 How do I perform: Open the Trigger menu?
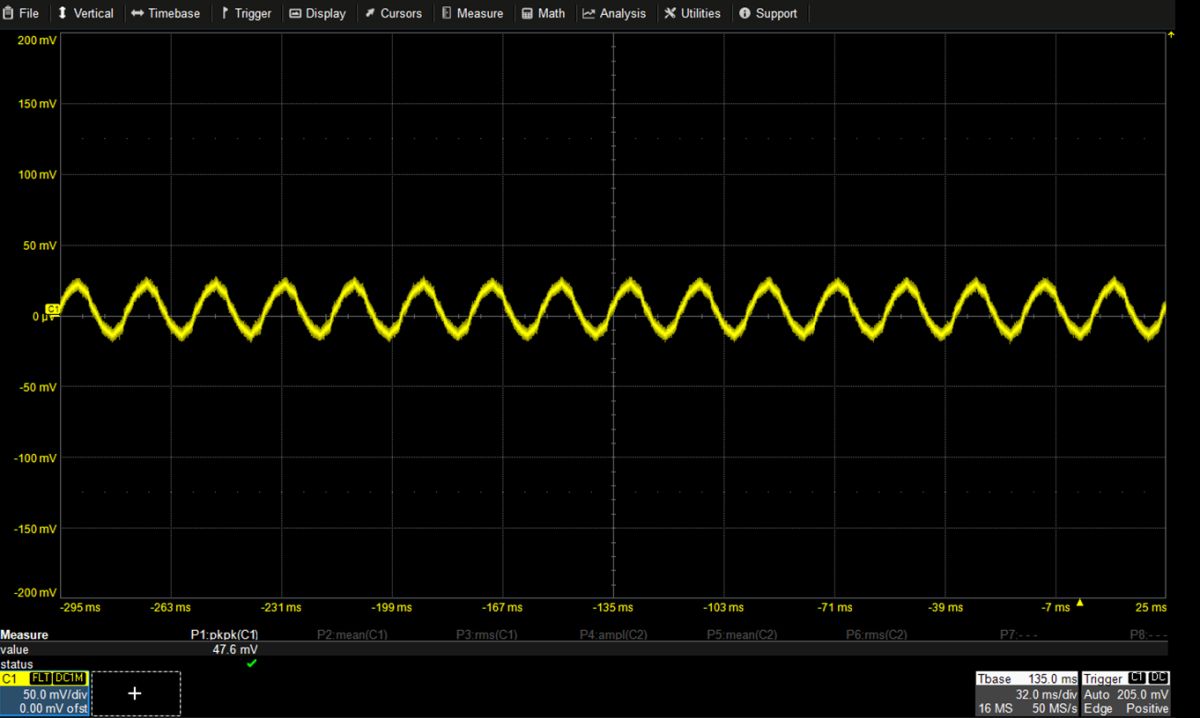(246, 13)
